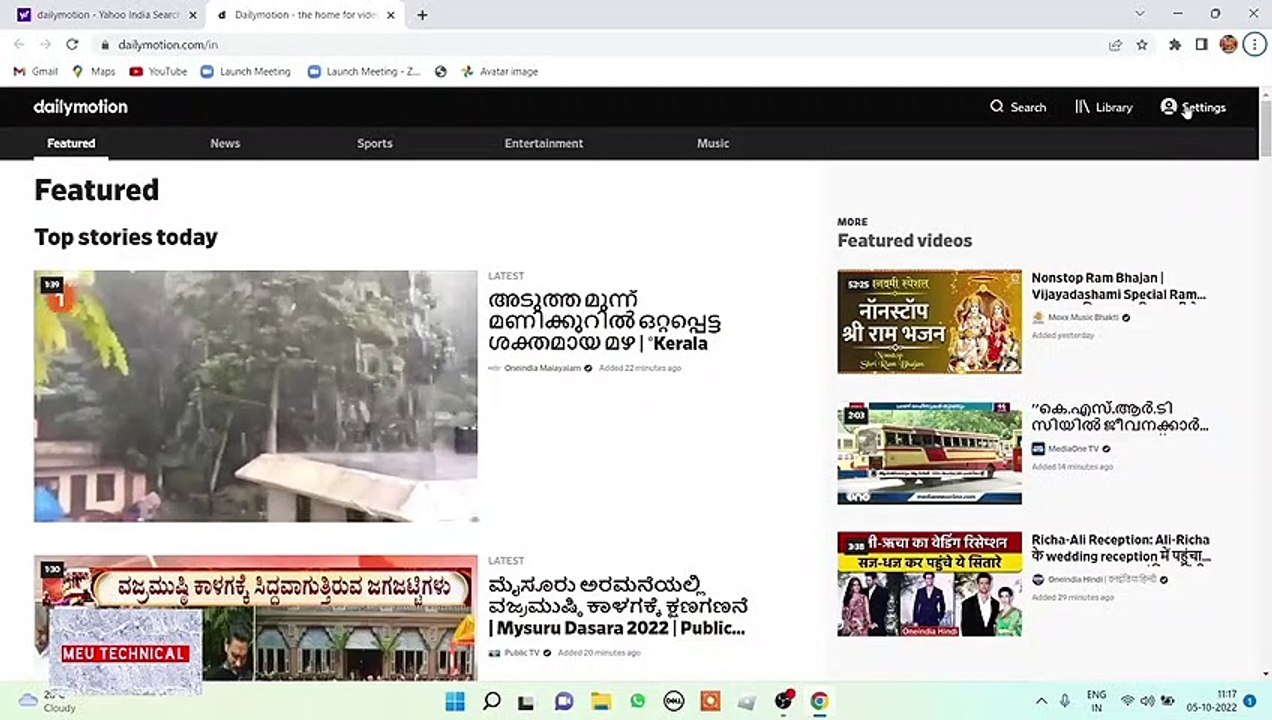The height and width of the screenshot is (720, 1272).
Task: Play Ram Bhajan featured thumbnail
Action: 929,321
